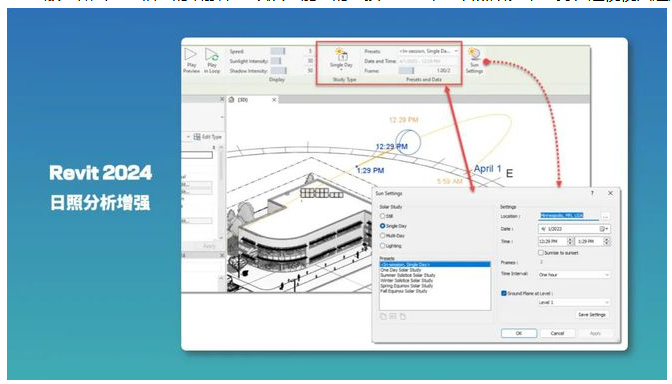Open the Presets dropdown in the ribbon
Viewport: 672px width, 384px height.
pyautogui.click(x=456, y=51)
